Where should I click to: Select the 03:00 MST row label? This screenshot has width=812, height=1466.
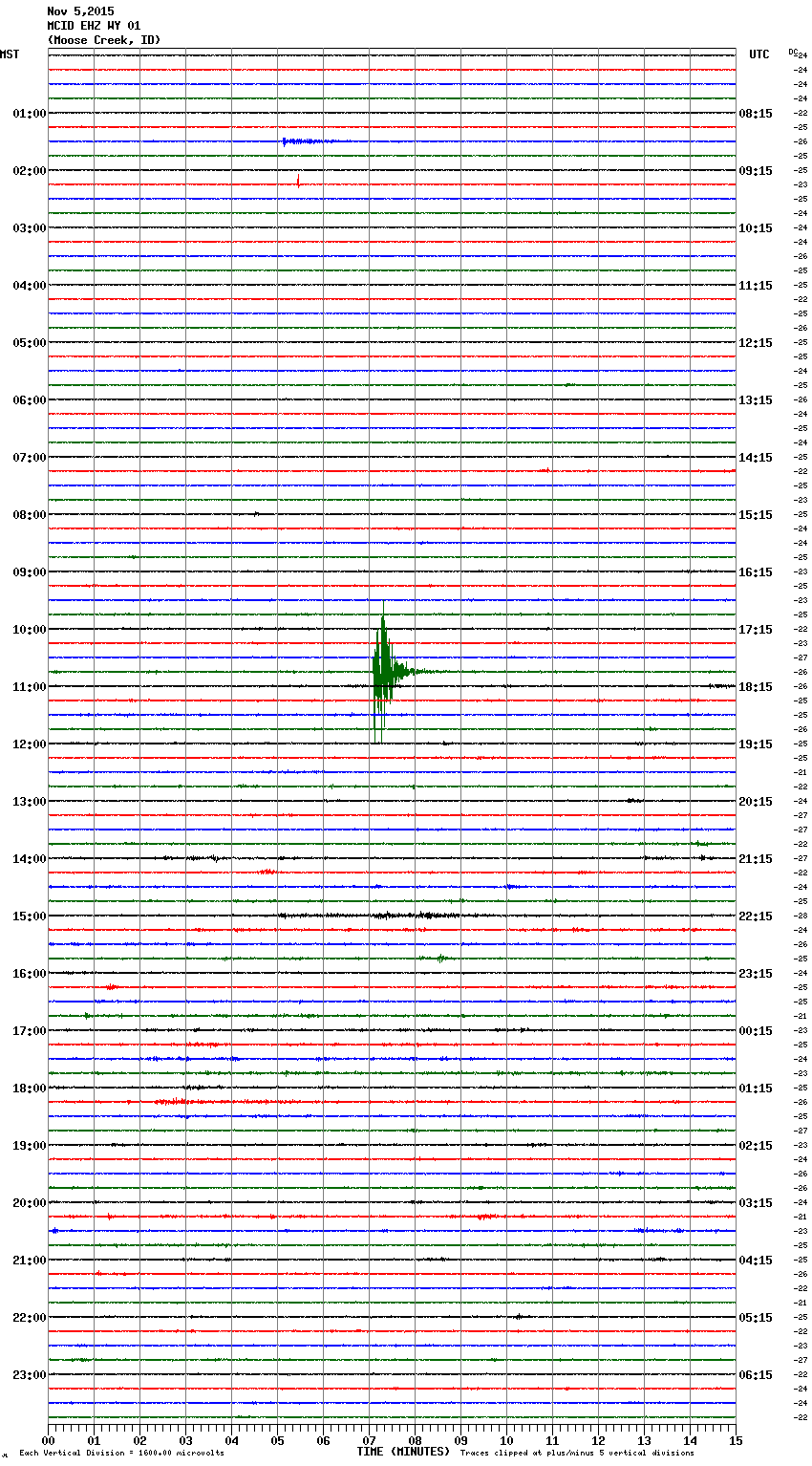point(30,227)
